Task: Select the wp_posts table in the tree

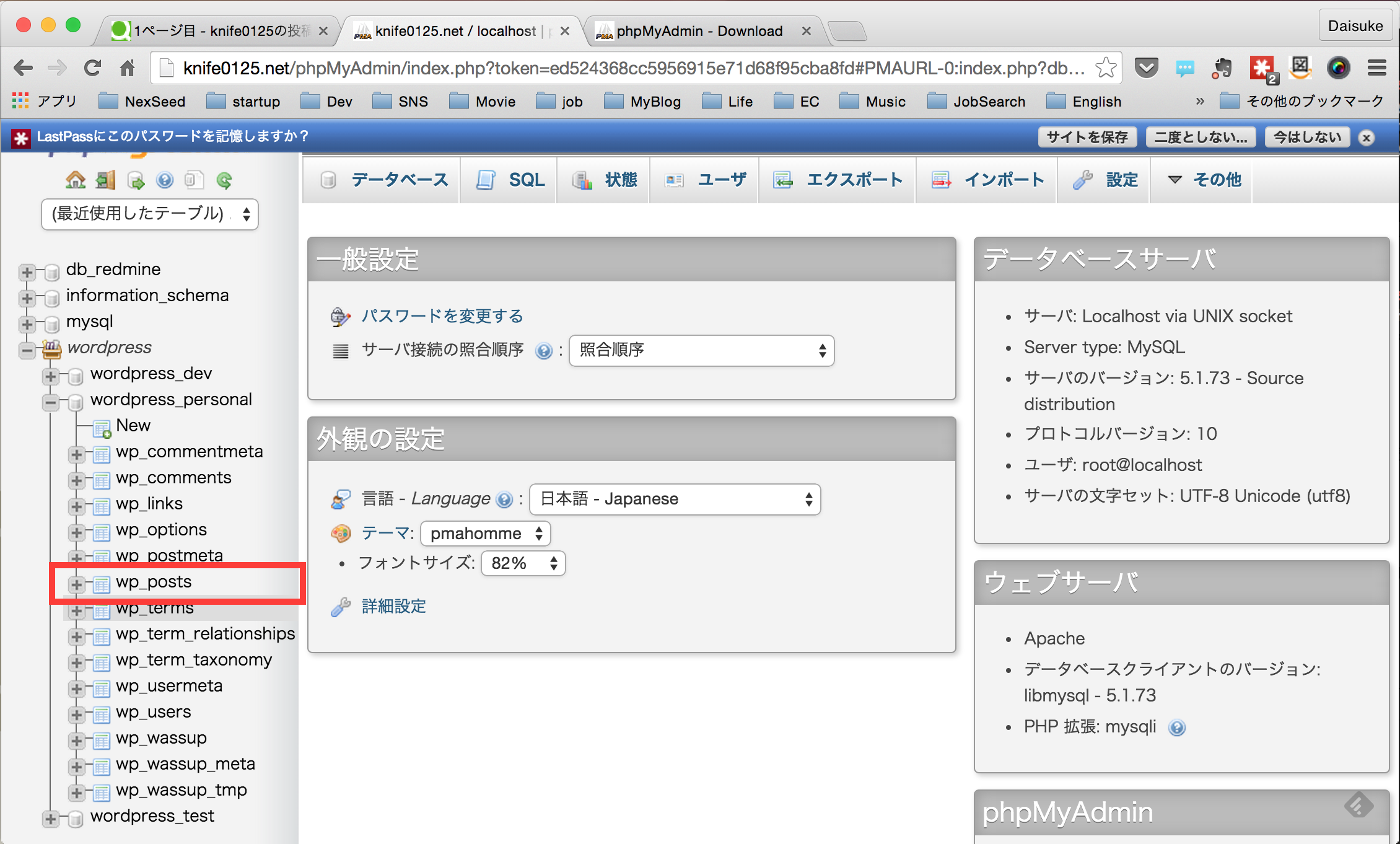Action: coord(154,582)
